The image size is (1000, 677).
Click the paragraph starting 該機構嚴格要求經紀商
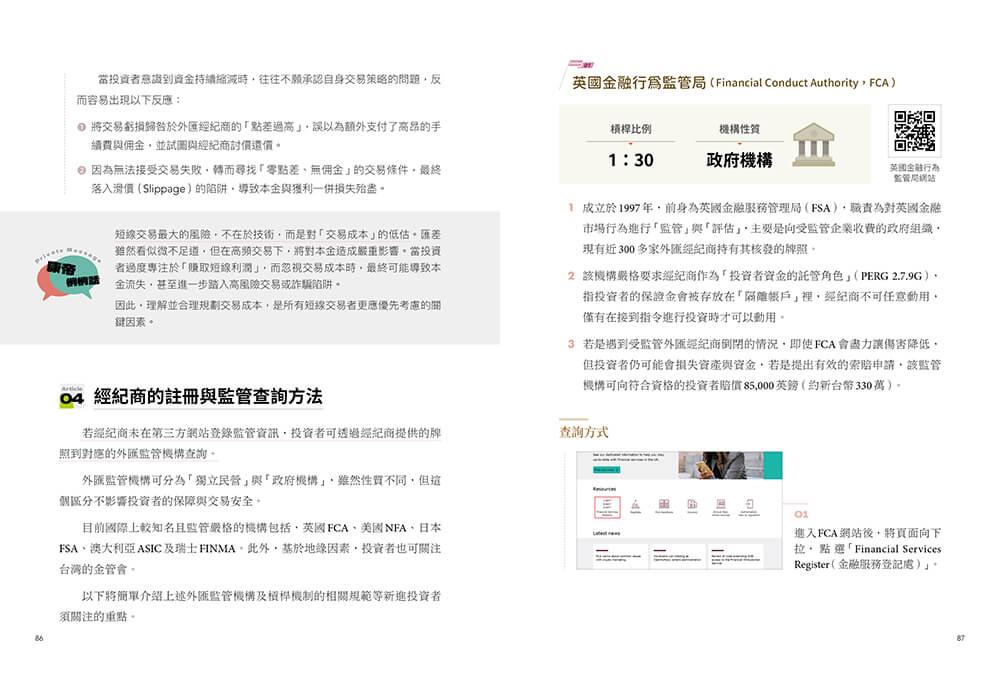tap(761, 296)
